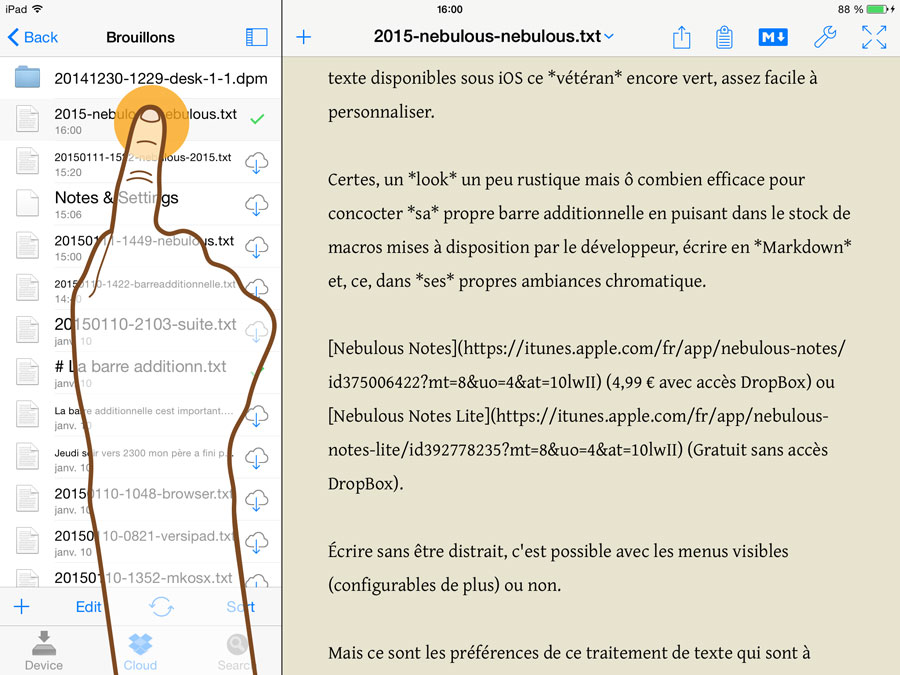Screen dimensions: 900x675
Task: Open the document title dropdown
Action: click(x=494, y=36)
